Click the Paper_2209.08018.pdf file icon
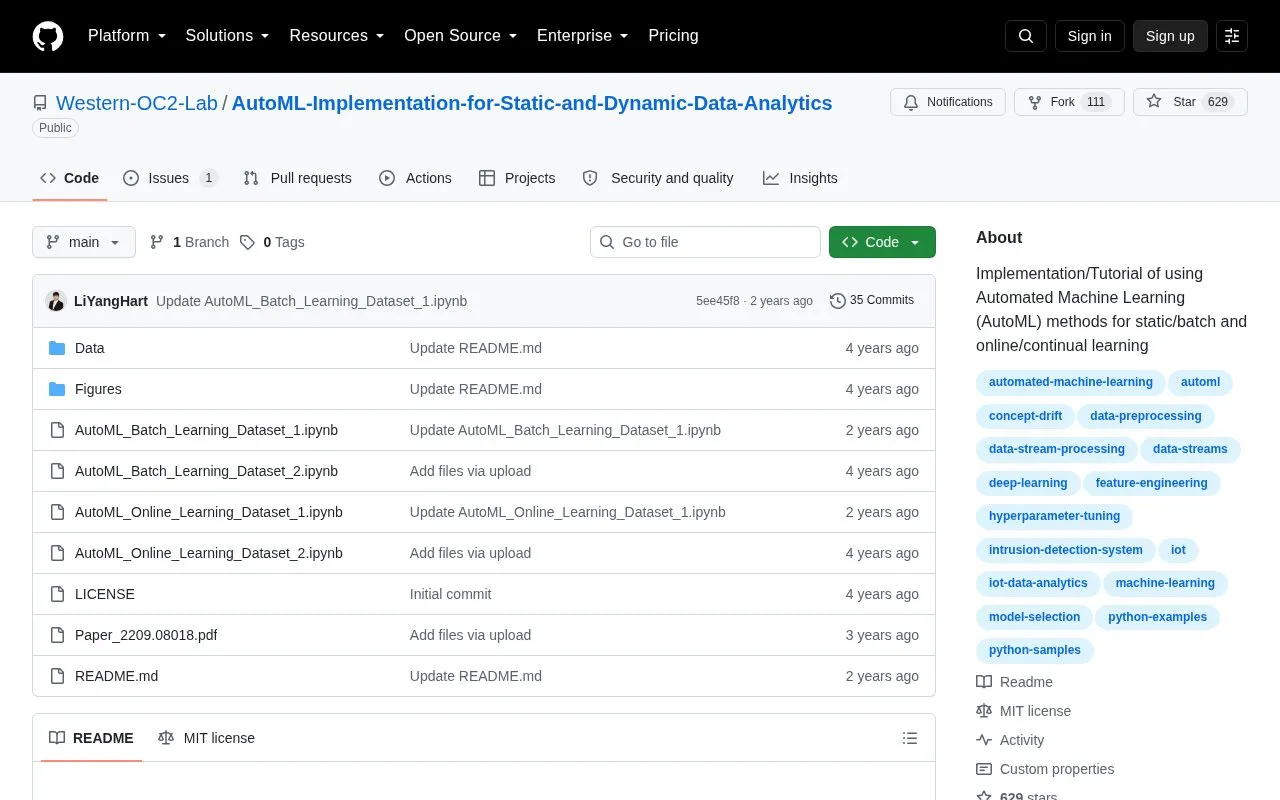Screen dimensions: 1280x800 click(57, 635)
